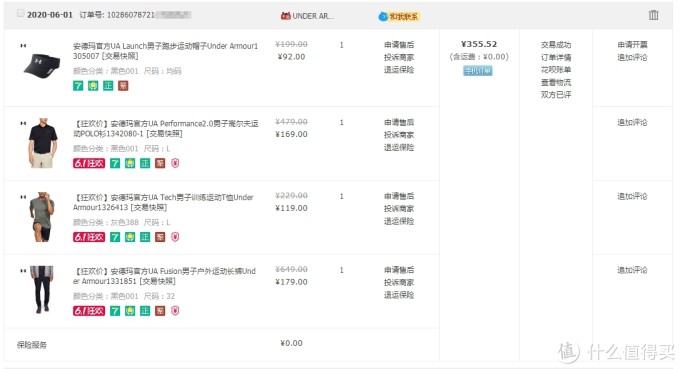Click green 正 badge under UA Tech T-shirt

pos(145,237)
